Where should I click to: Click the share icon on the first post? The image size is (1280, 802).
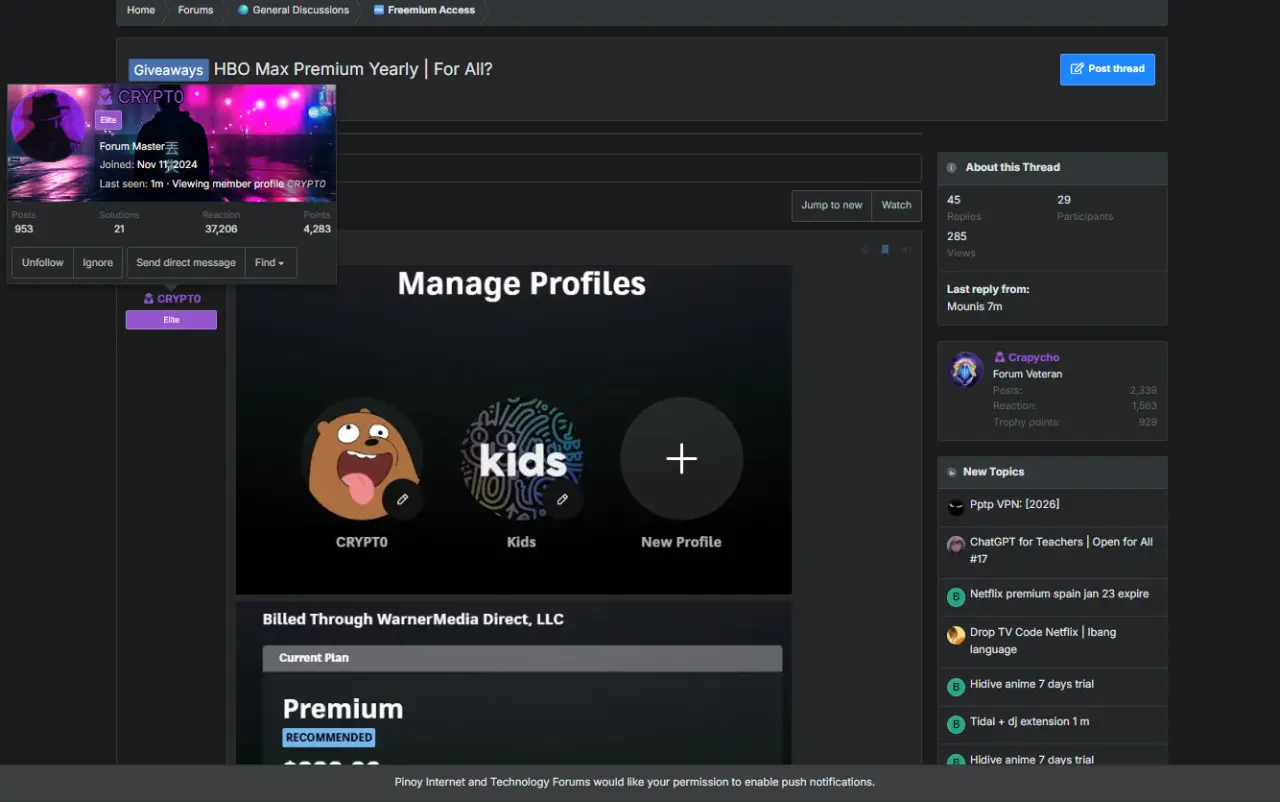click(864, 250)
